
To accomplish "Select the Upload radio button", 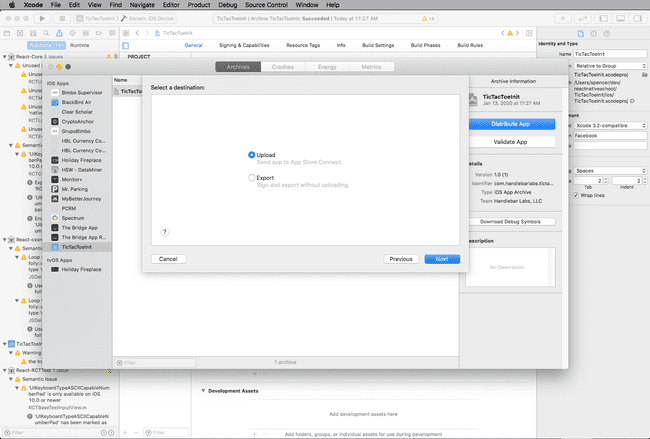I will click(251, 155).
